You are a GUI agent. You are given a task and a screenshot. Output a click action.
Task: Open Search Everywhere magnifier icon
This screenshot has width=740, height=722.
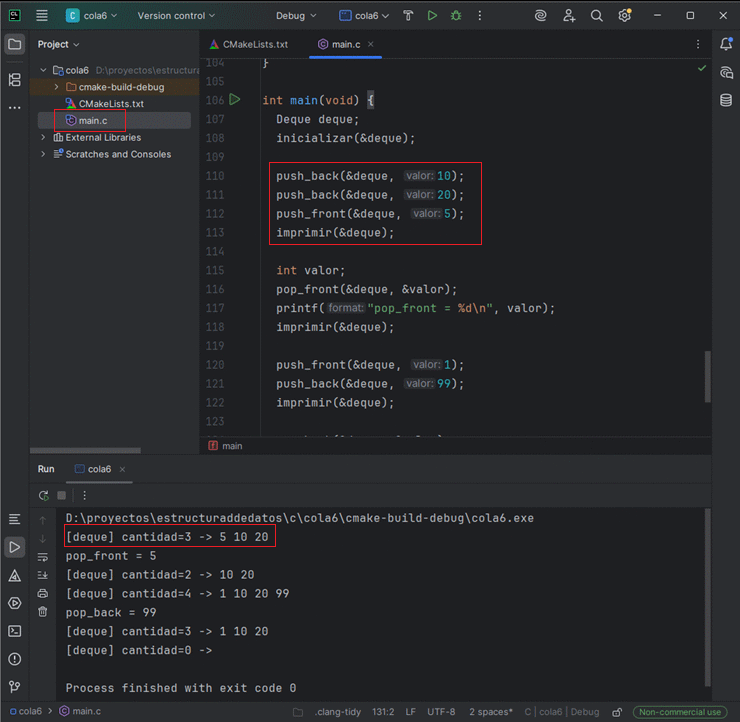597,16
